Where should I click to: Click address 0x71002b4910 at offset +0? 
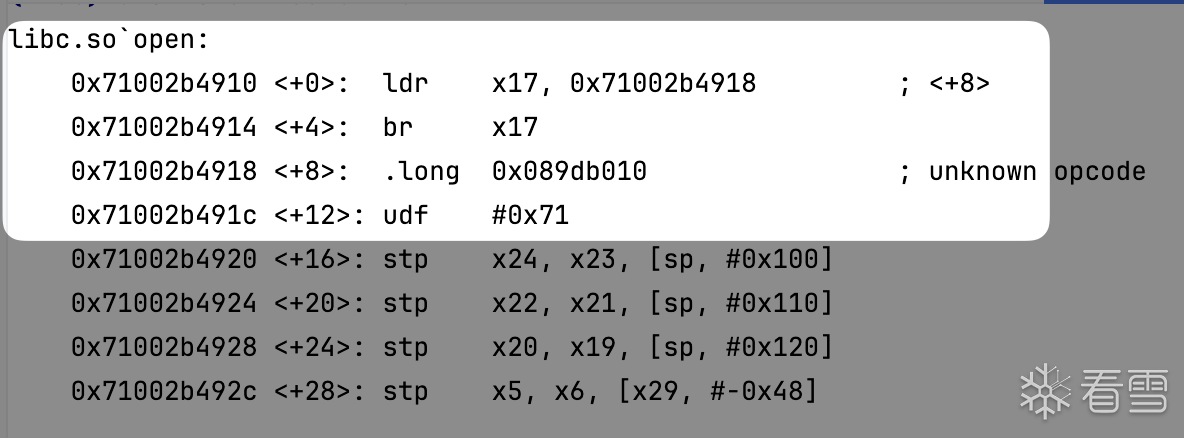click(x=163, y=83)
